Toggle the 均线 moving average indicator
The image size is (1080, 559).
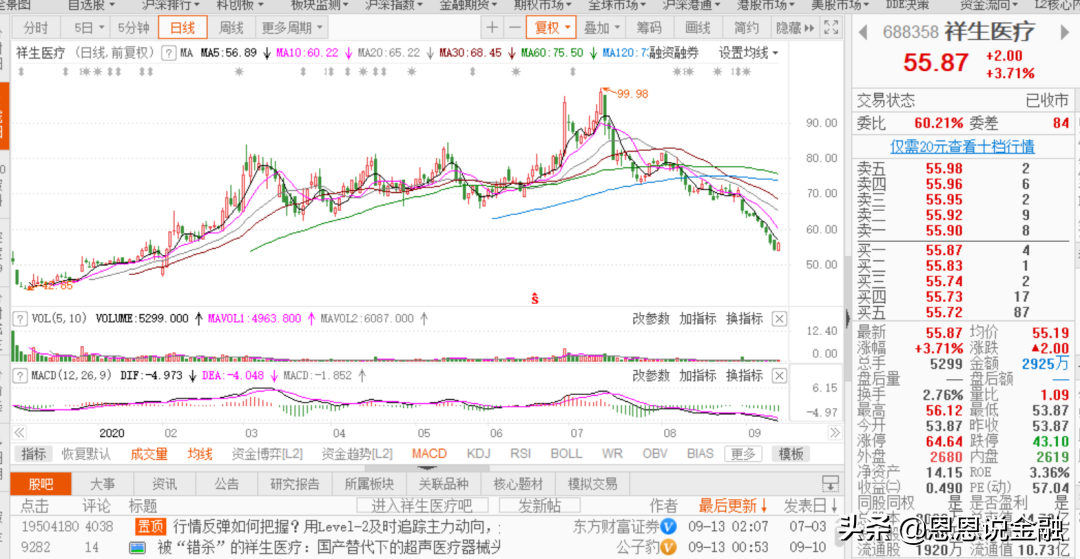pos(200,454)
